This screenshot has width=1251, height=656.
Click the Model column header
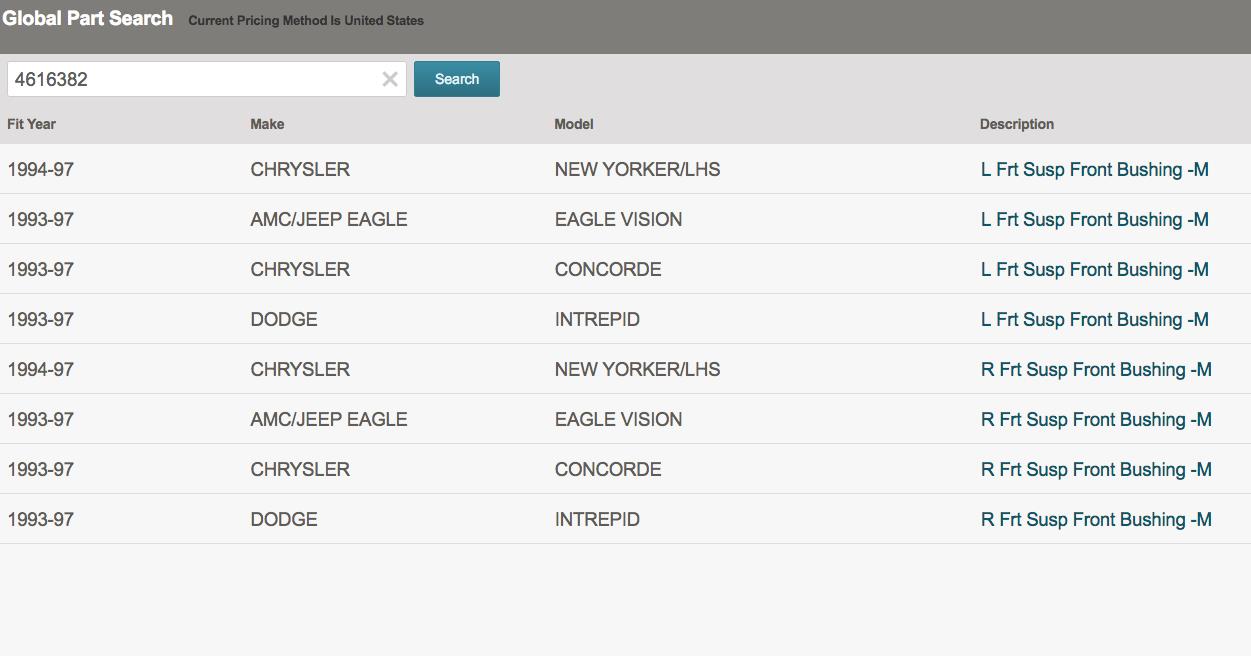coord(574,124)
